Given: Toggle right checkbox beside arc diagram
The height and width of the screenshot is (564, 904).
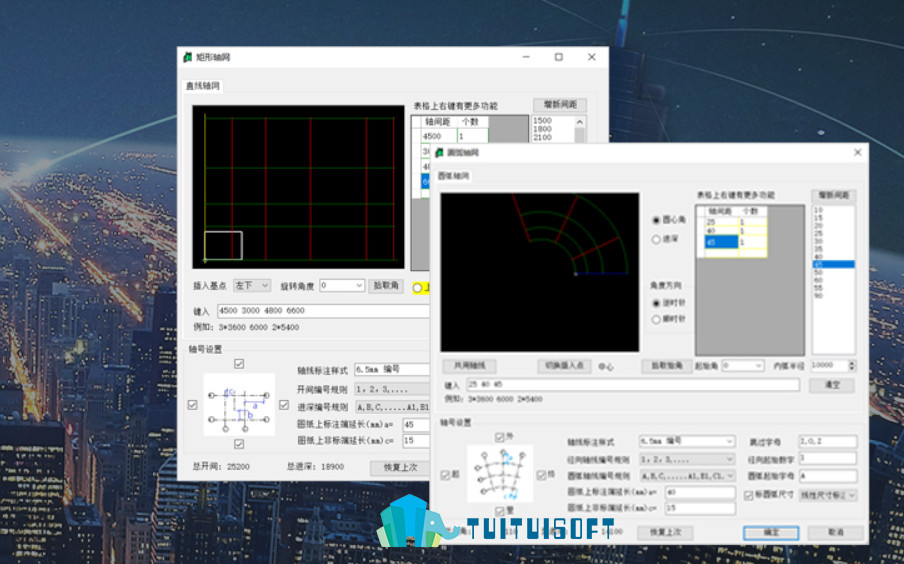Looking at the screenshot, I should pyautogui.click(x=541, y=475).
